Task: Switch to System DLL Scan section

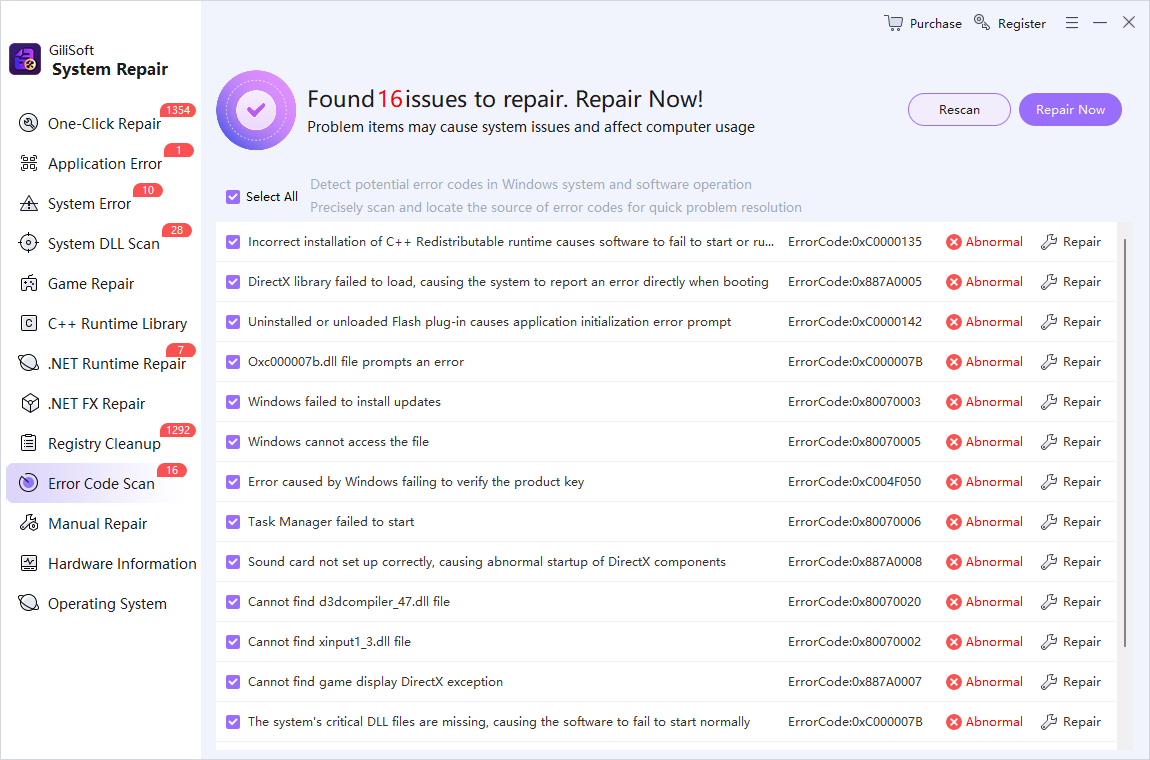Action: (x=101, y=243)
